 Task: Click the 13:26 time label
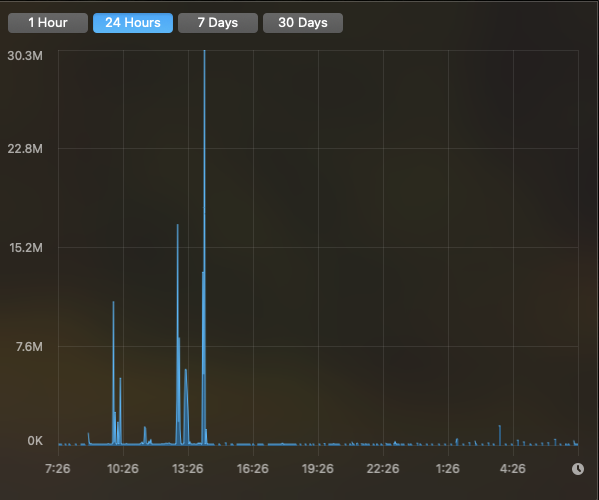point(188,469)
